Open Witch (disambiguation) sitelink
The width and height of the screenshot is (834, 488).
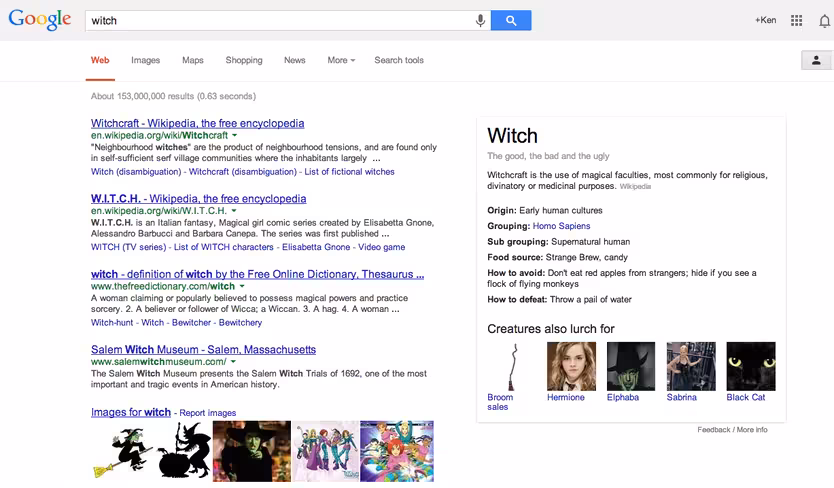(x=136, y=172)
